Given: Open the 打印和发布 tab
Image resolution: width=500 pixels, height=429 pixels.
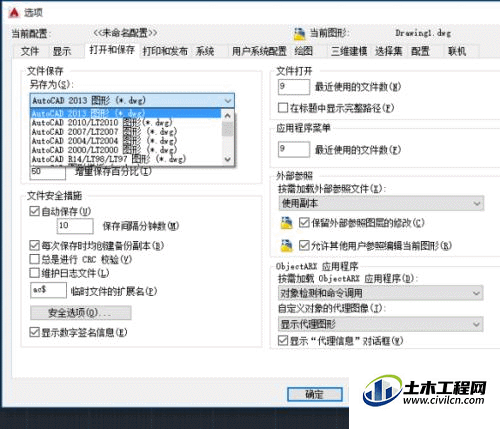Looking at the screenshot, I should click(x=165, y=51).
